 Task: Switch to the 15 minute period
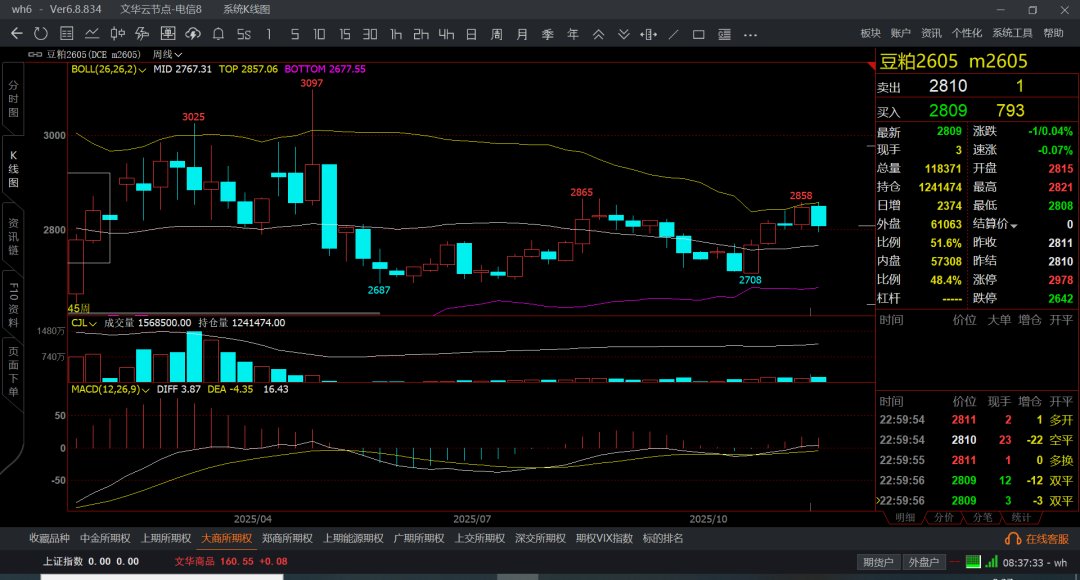344,34
